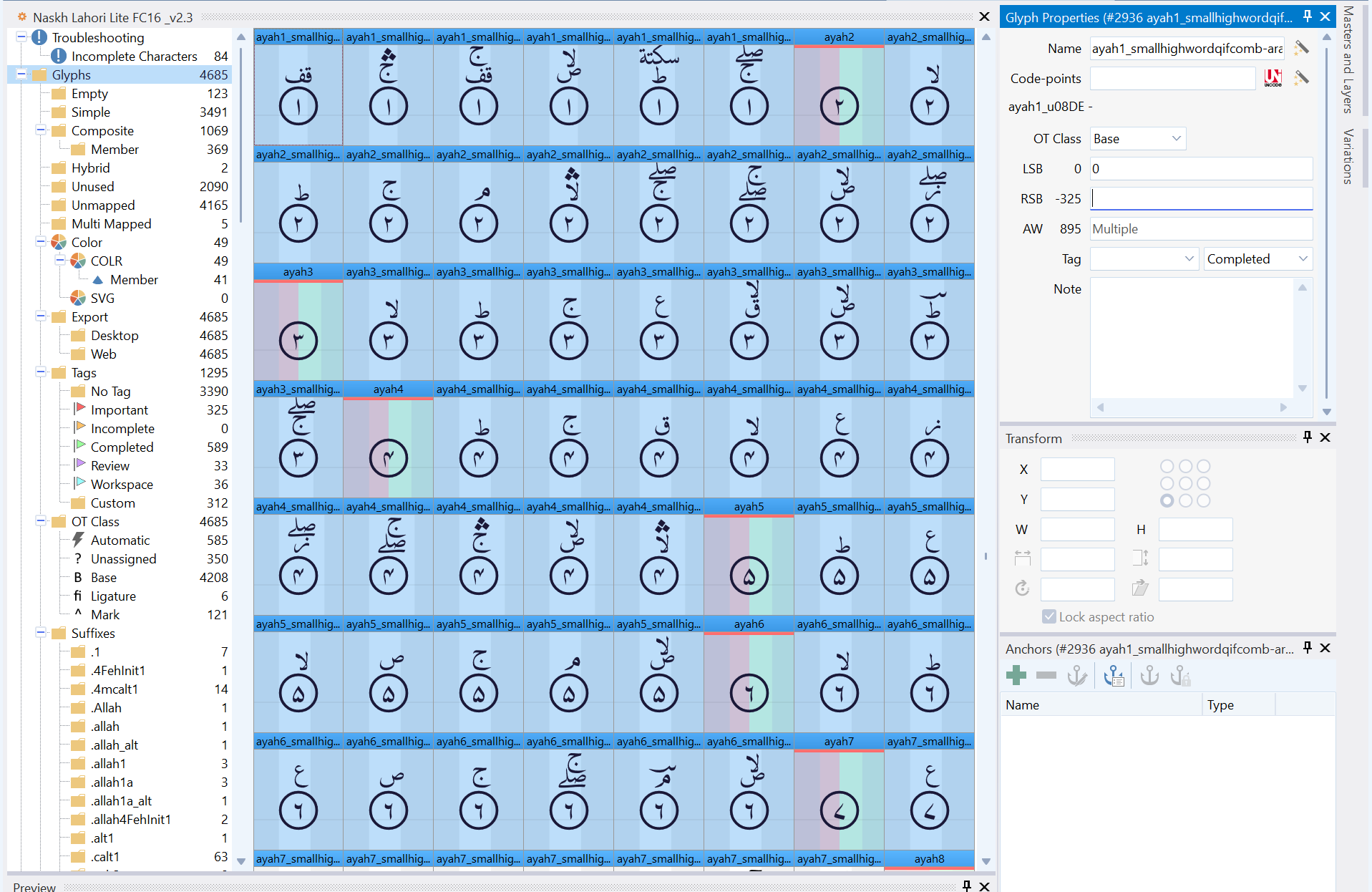Open the Completed status dropdown
Screen dimensions: 1372x892
pos(1257,259)
